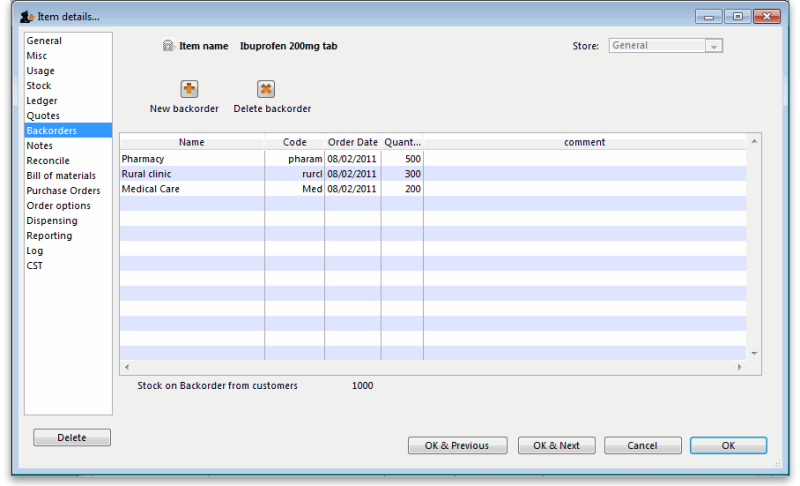Click the Cancel button
This screenshot has width=800, height=486.
(642, 445)
